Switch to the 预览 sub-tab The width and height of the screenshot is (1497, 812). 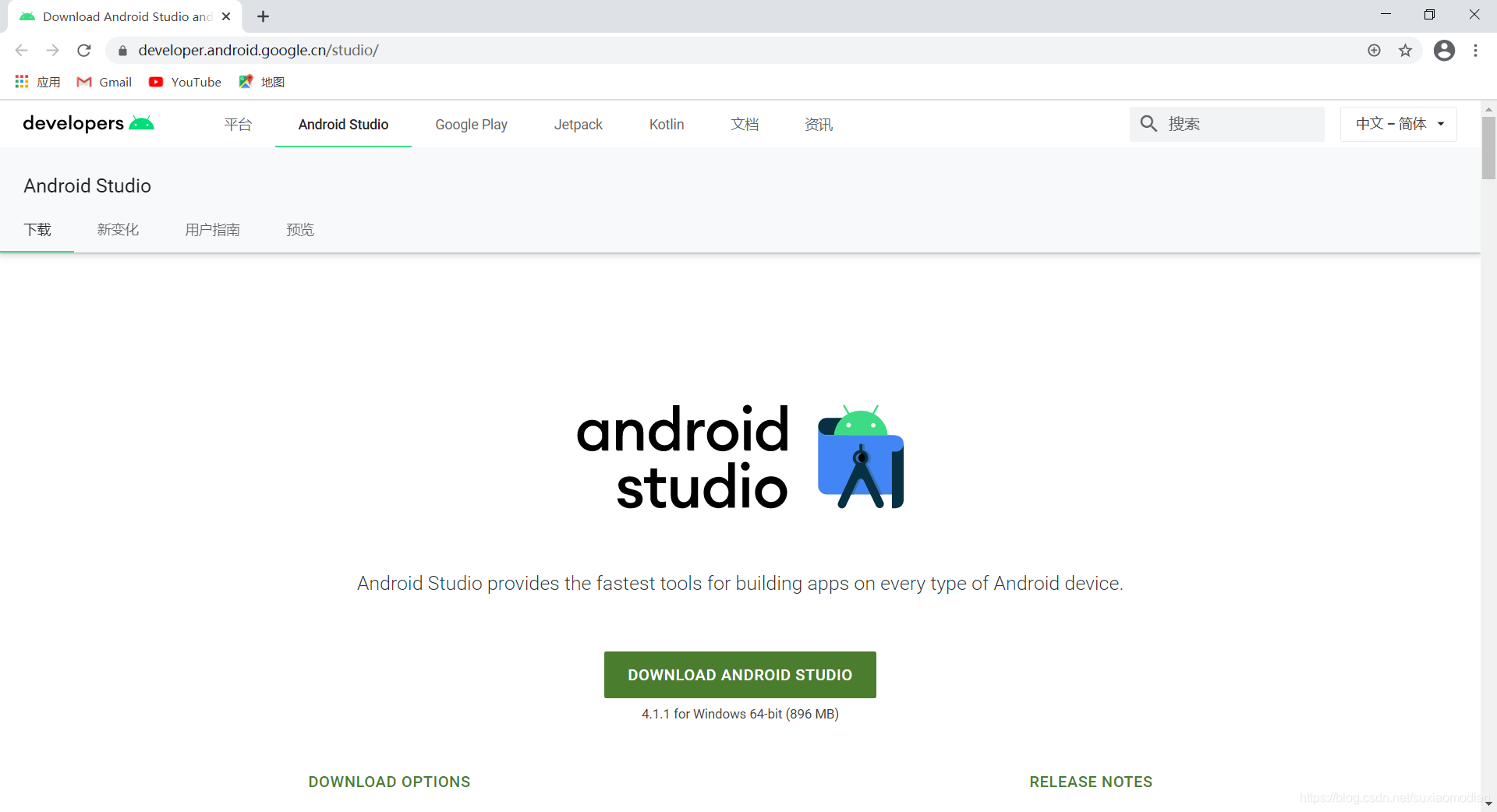click(x=300, y=230)
